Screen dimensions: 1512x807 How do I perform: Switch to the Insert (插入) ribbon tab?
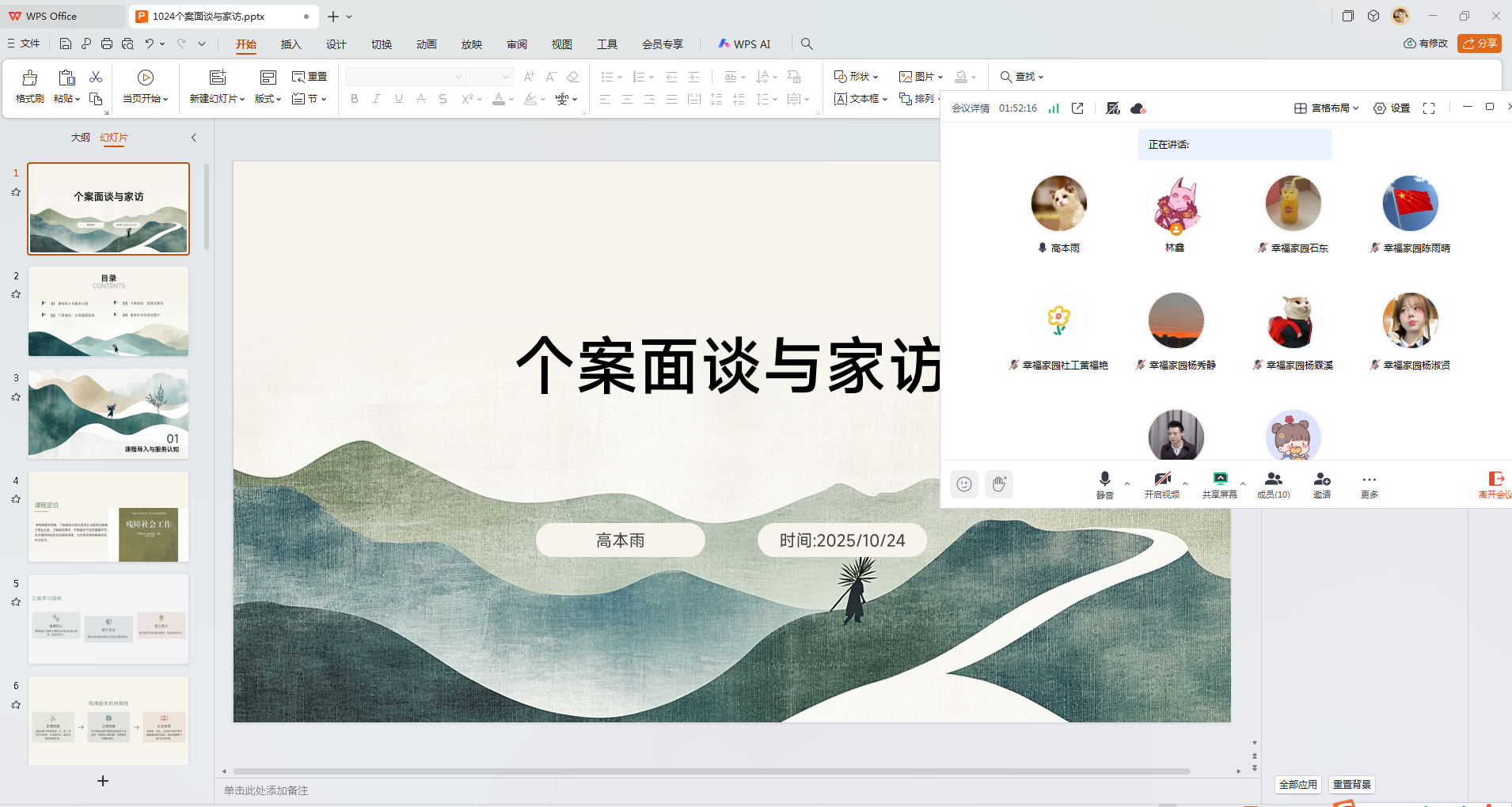coord(291,44)
